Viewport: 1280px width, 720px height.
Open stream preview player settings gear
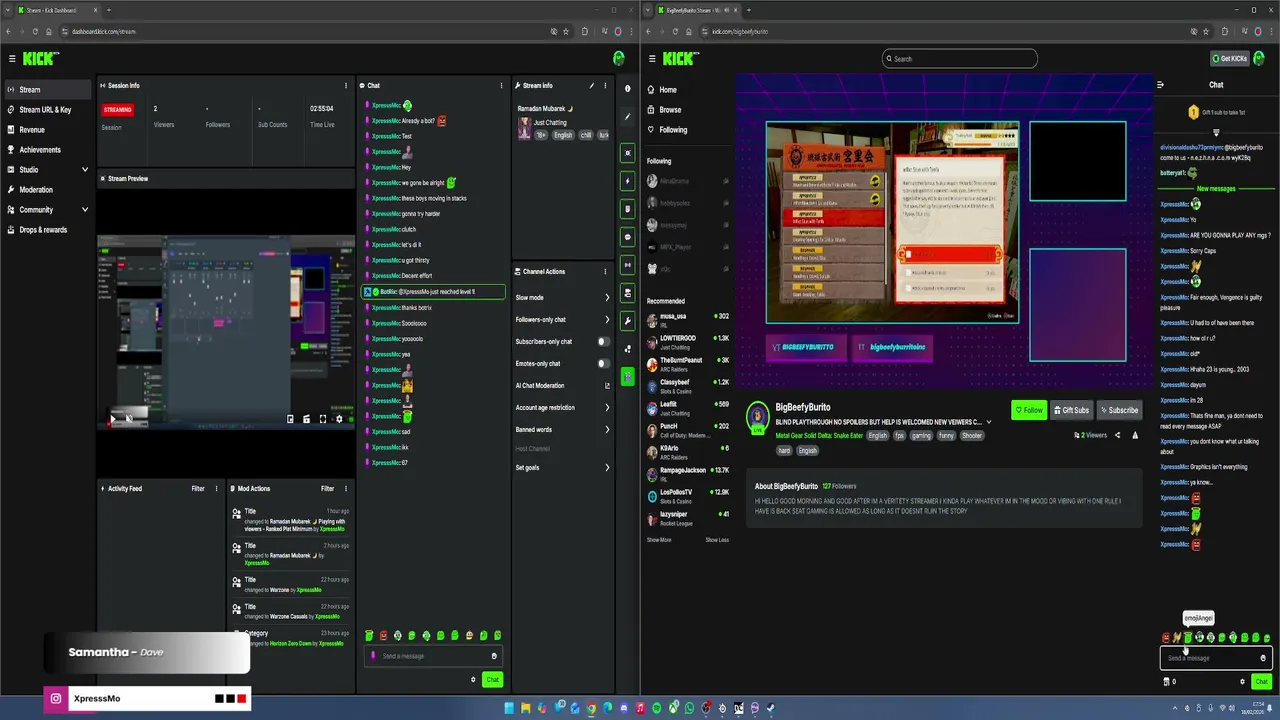pos(339,419)
